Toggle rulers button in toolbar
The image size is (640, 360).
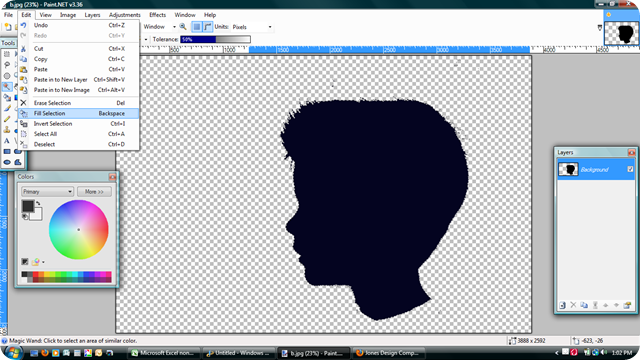(x=208, y=27)
